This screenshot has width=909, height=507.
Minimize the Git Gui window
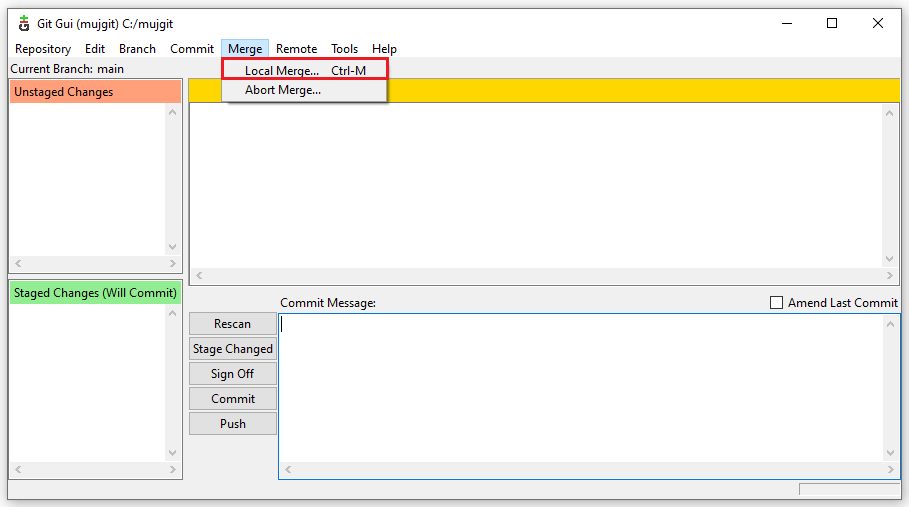coord(787,23)
